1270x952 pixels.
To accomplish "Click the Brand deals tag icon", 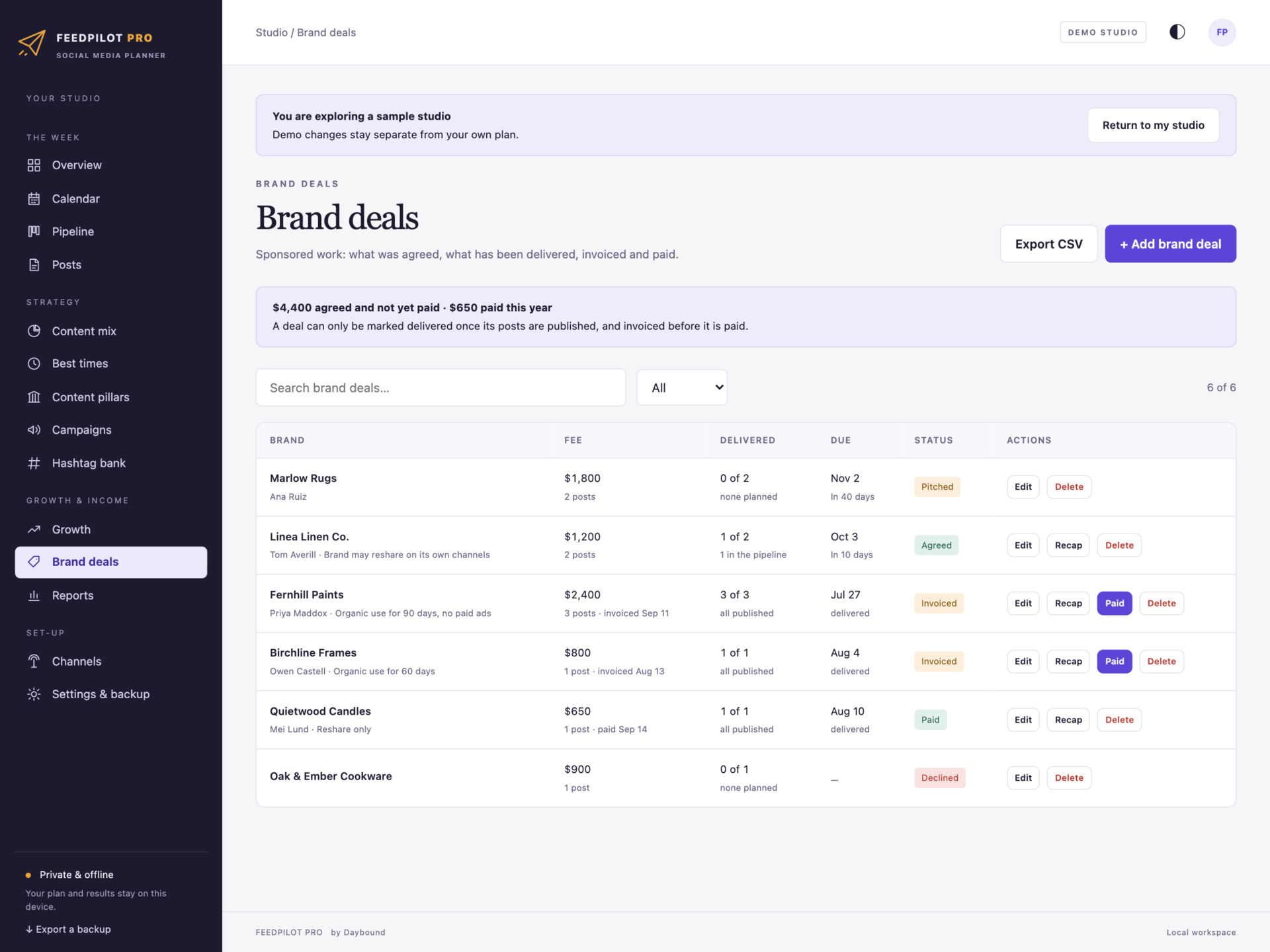I will (x=34, y=562).
